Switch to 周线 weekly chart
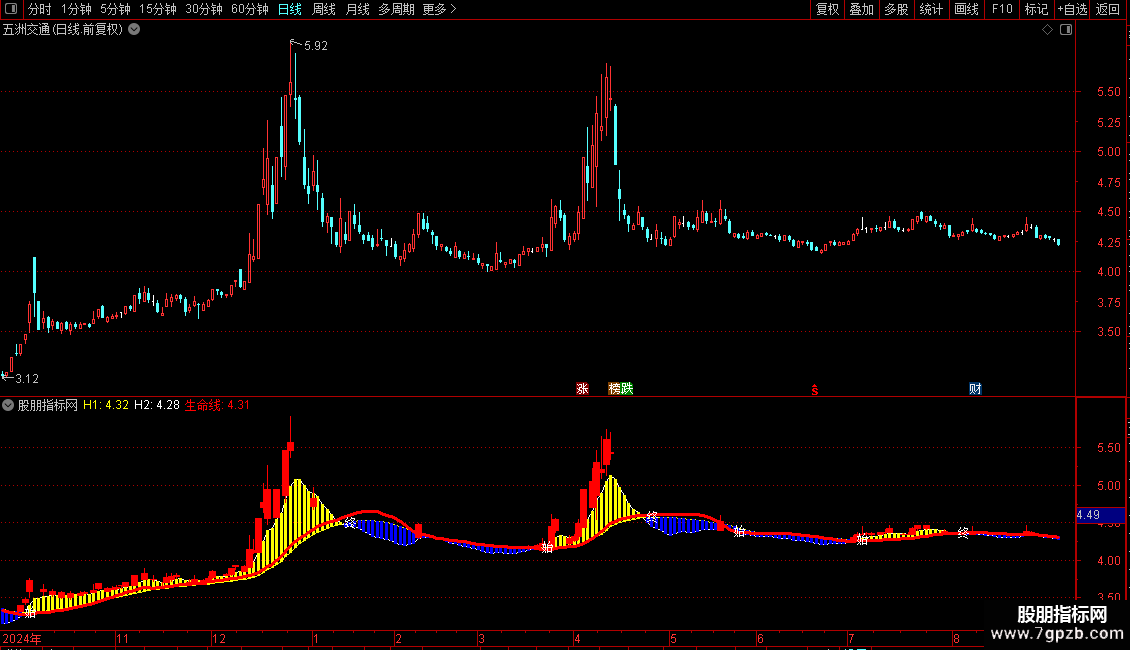Image resolution: width=1130 pixels, height=650 pixels. click(x=324, y=9)
